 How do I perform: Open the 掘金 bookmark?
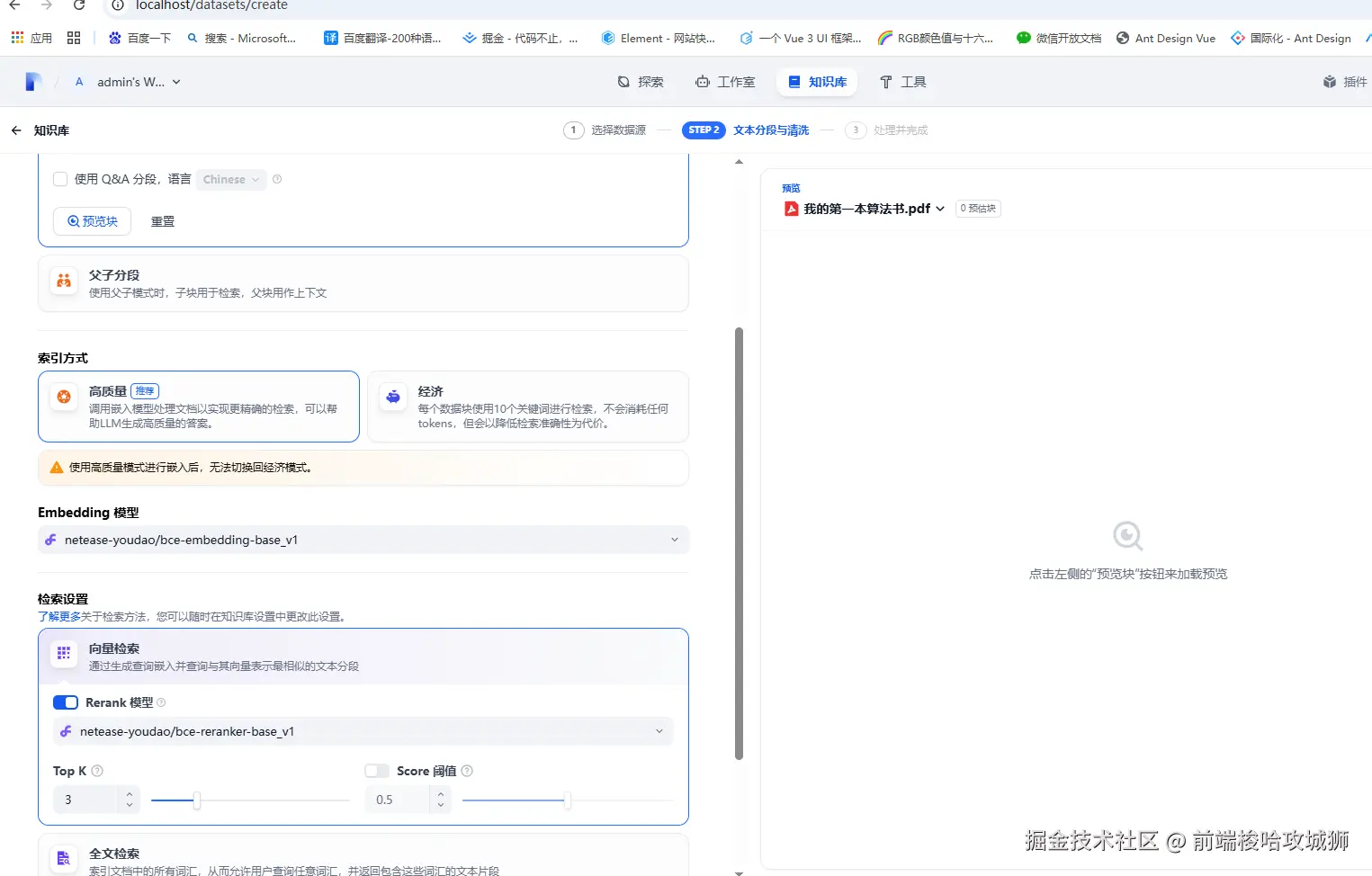point(520,38)
